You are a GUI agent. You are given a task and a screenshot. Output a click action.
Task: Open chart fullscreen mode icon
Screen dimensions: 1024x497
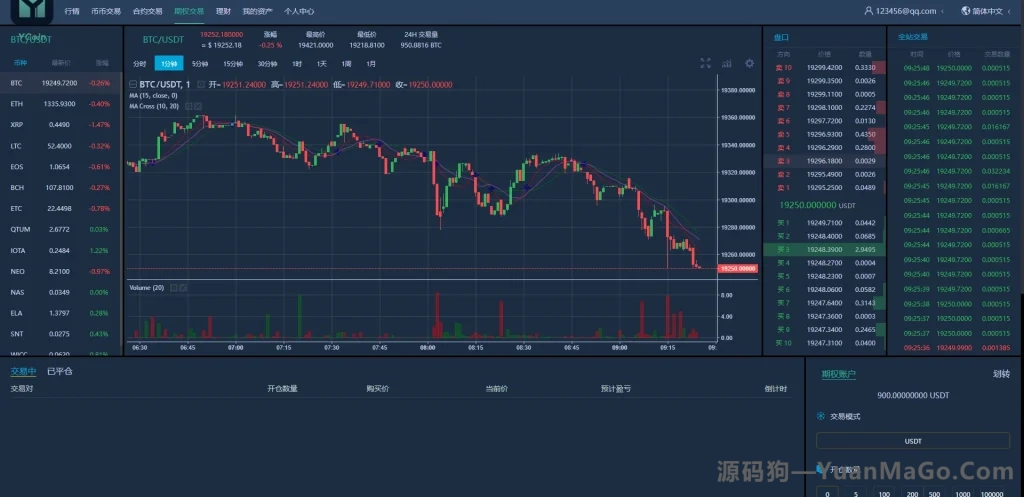coord(705,63)
